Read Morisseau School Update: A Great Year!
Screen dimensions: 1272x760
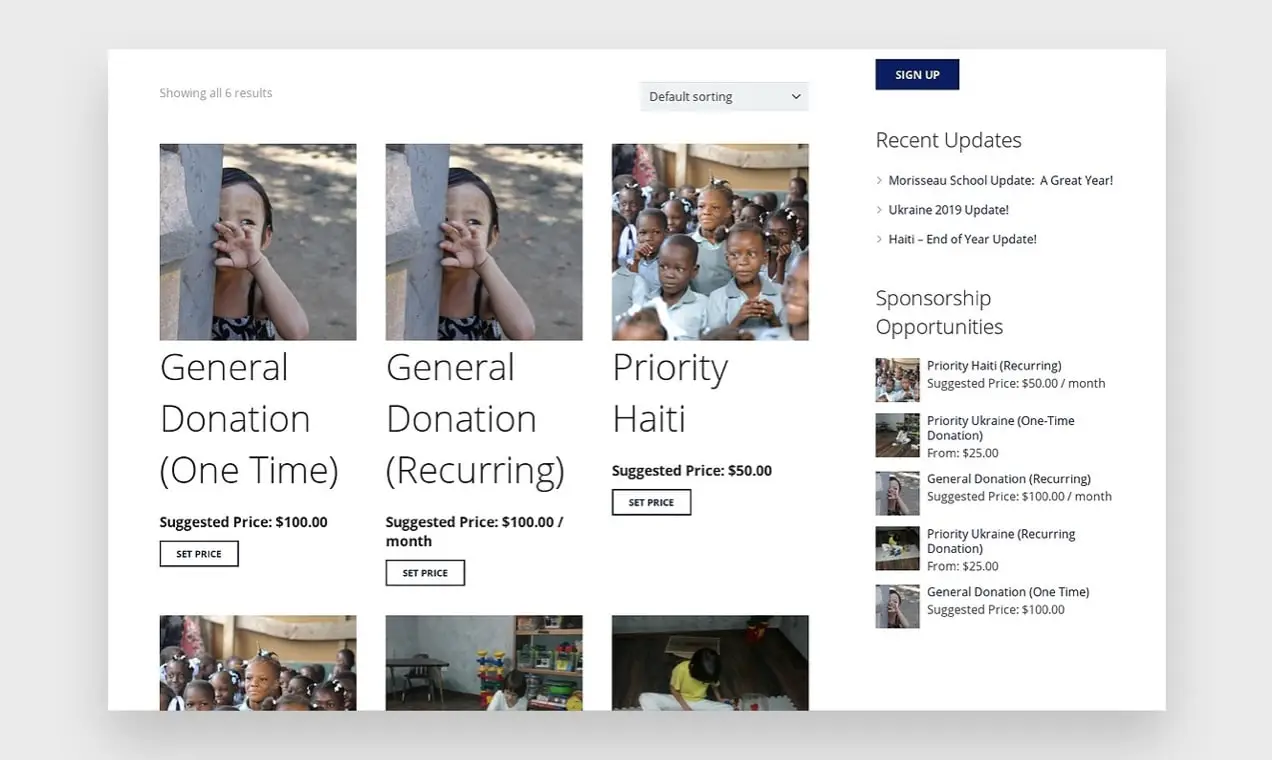click(1001, 181)
